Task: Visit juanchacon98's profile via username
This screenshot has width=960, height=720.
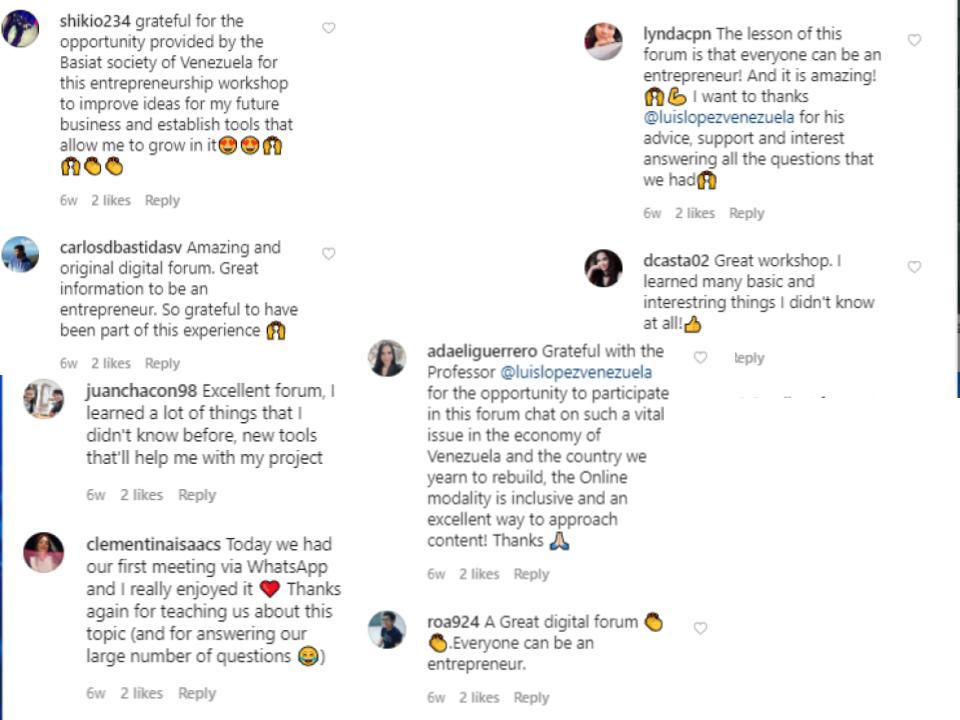Action: point(147,391)
